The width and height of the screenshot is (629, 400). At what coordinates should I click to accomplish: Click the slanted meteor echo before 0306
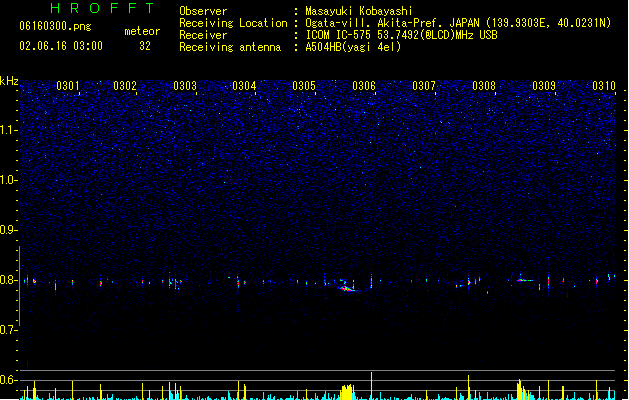pos(347,287)
